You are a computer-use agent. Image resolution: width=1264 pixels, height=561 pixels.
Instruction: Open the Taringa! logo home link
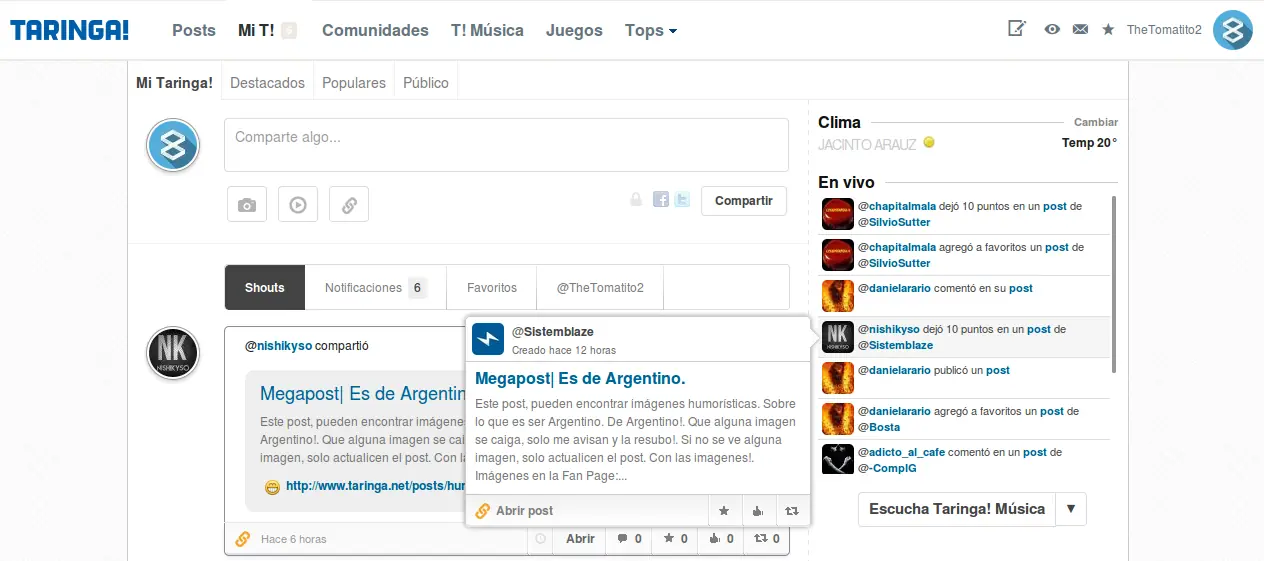pos(70,30)
